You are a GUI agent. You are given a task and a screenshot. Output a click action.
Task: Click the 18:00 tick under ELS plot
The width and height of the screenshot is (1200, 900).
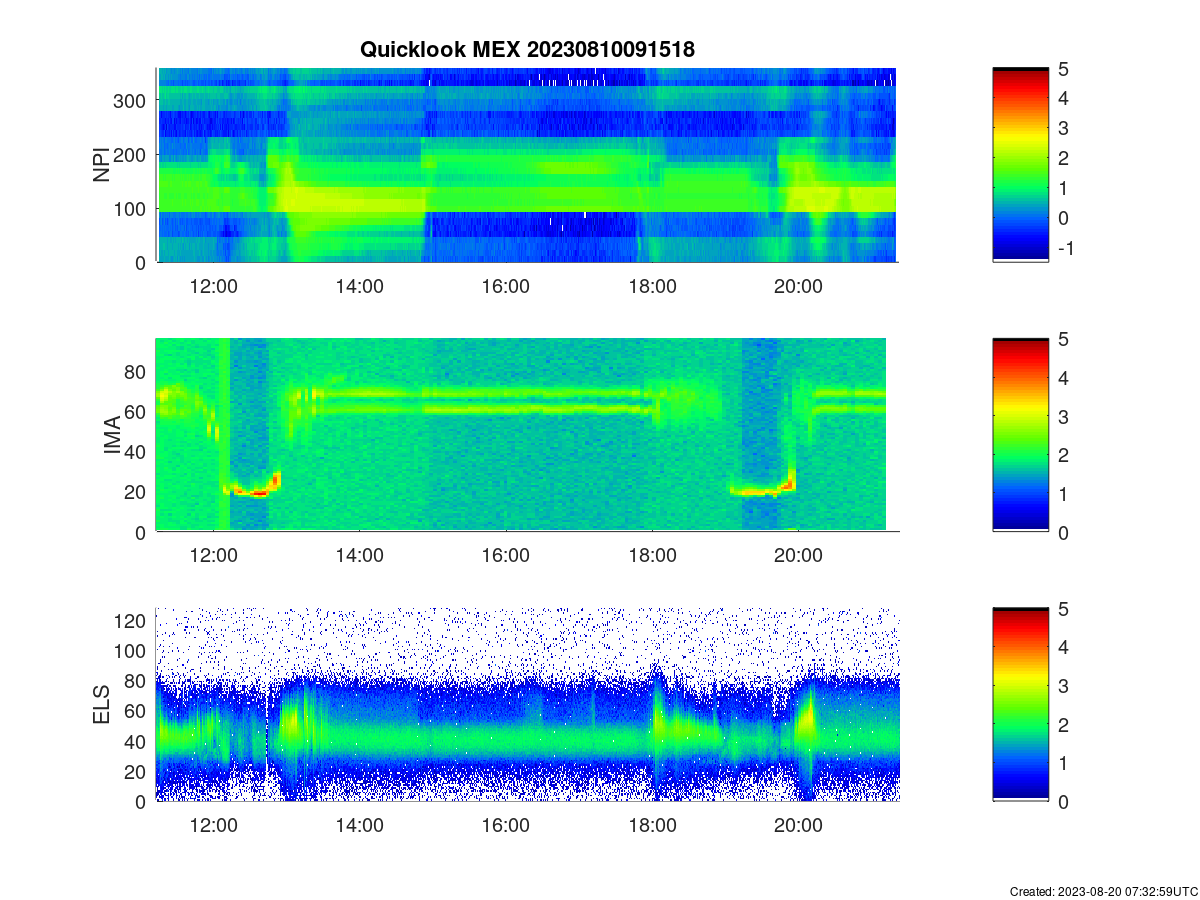coord(652,826)
